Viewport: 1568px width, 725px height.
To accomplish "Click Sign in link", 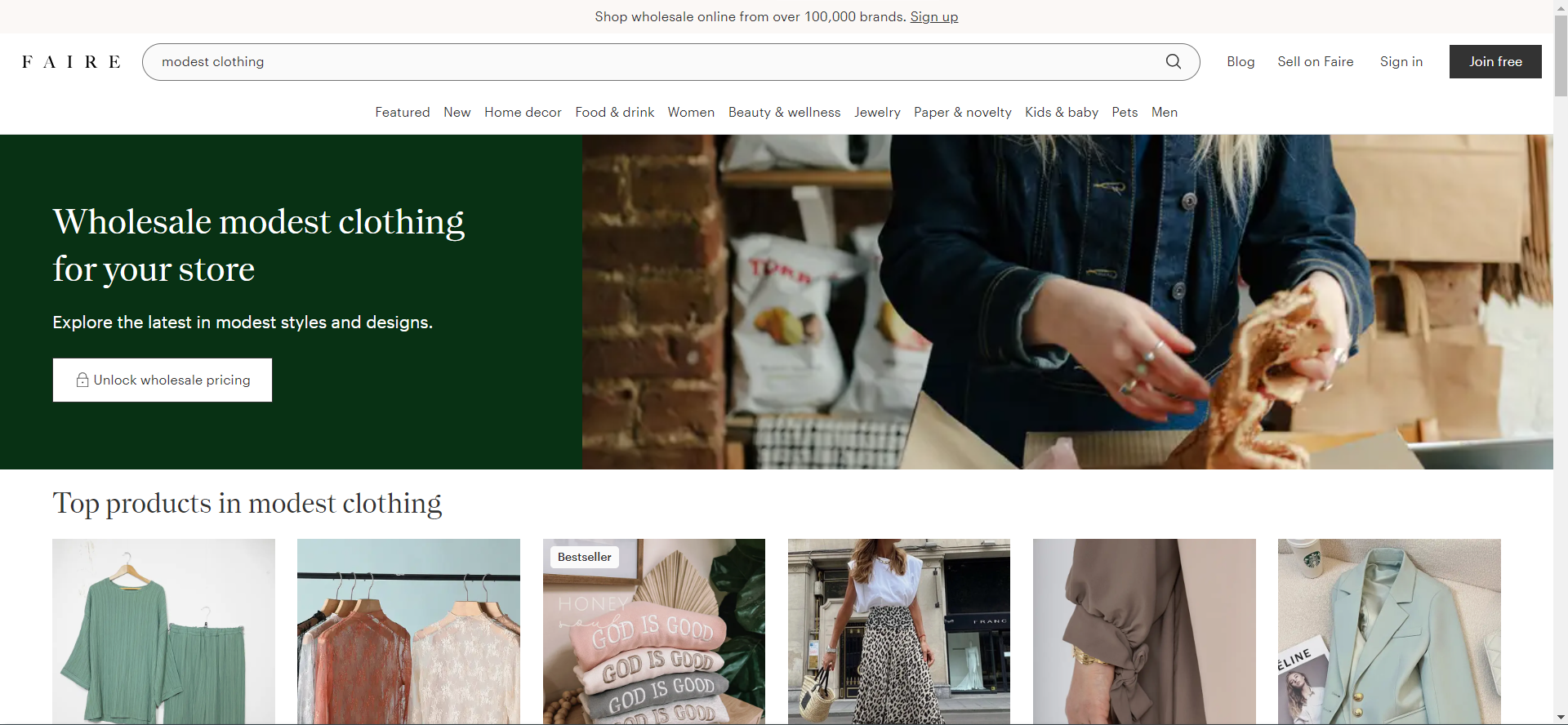I will point(1401,62).
